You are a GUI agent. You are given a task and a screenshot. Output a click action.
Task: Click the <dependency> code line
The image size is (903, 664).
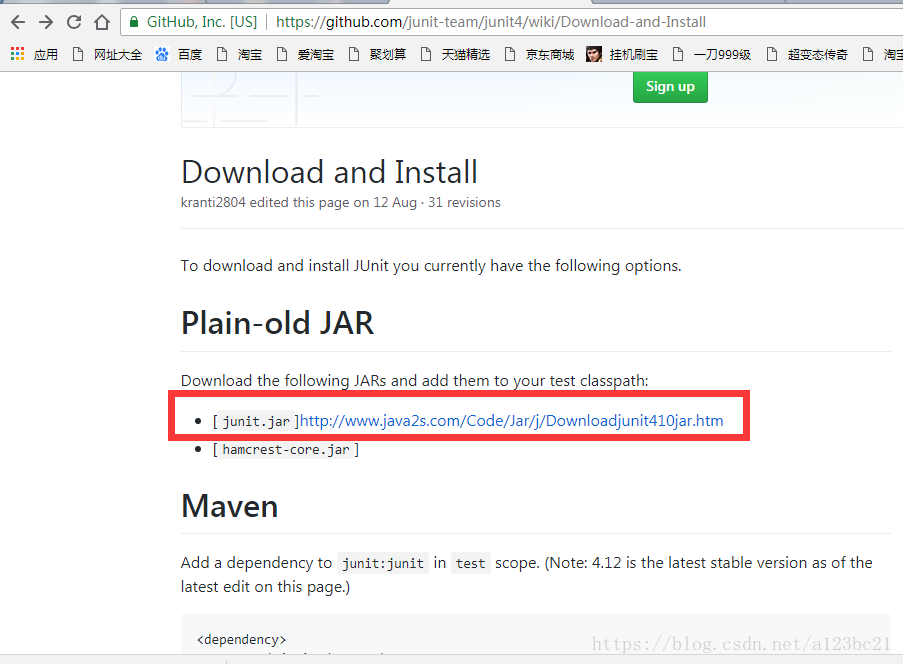[x=241, y=640]
